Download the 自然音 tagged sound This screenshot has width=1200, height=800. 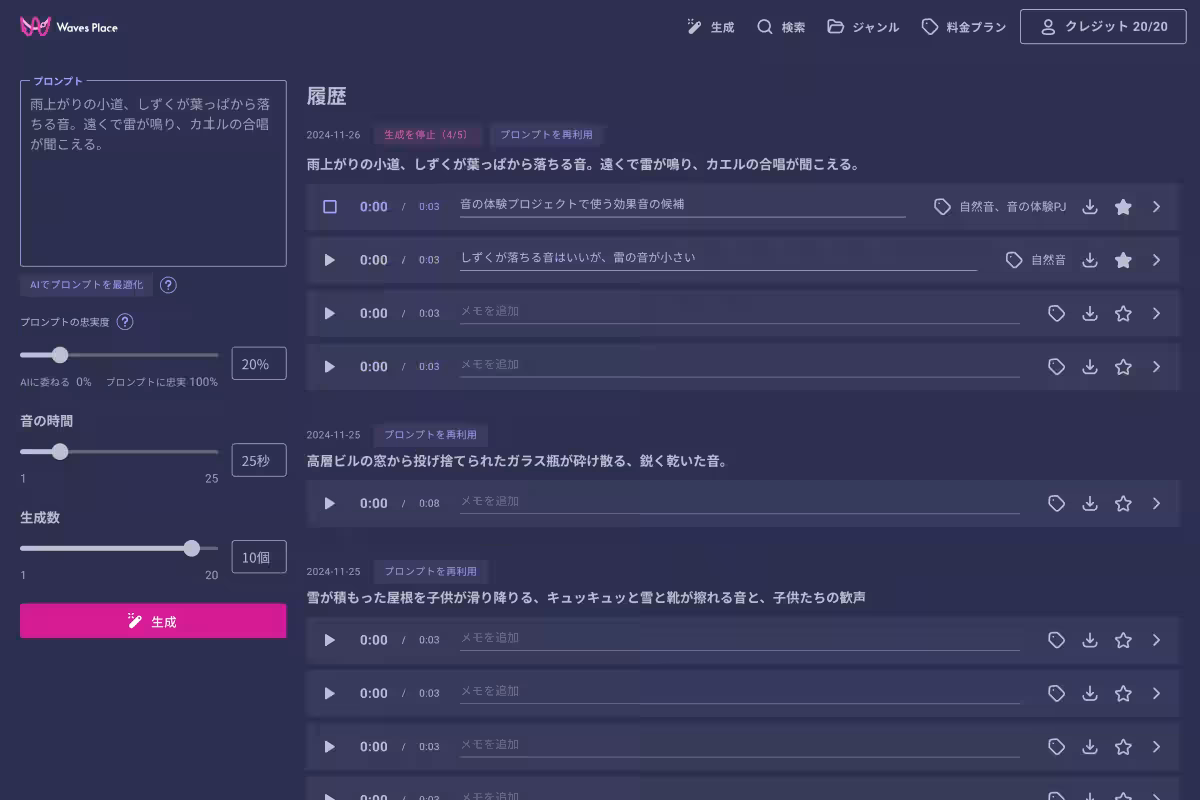click(x=1089, y=259)
